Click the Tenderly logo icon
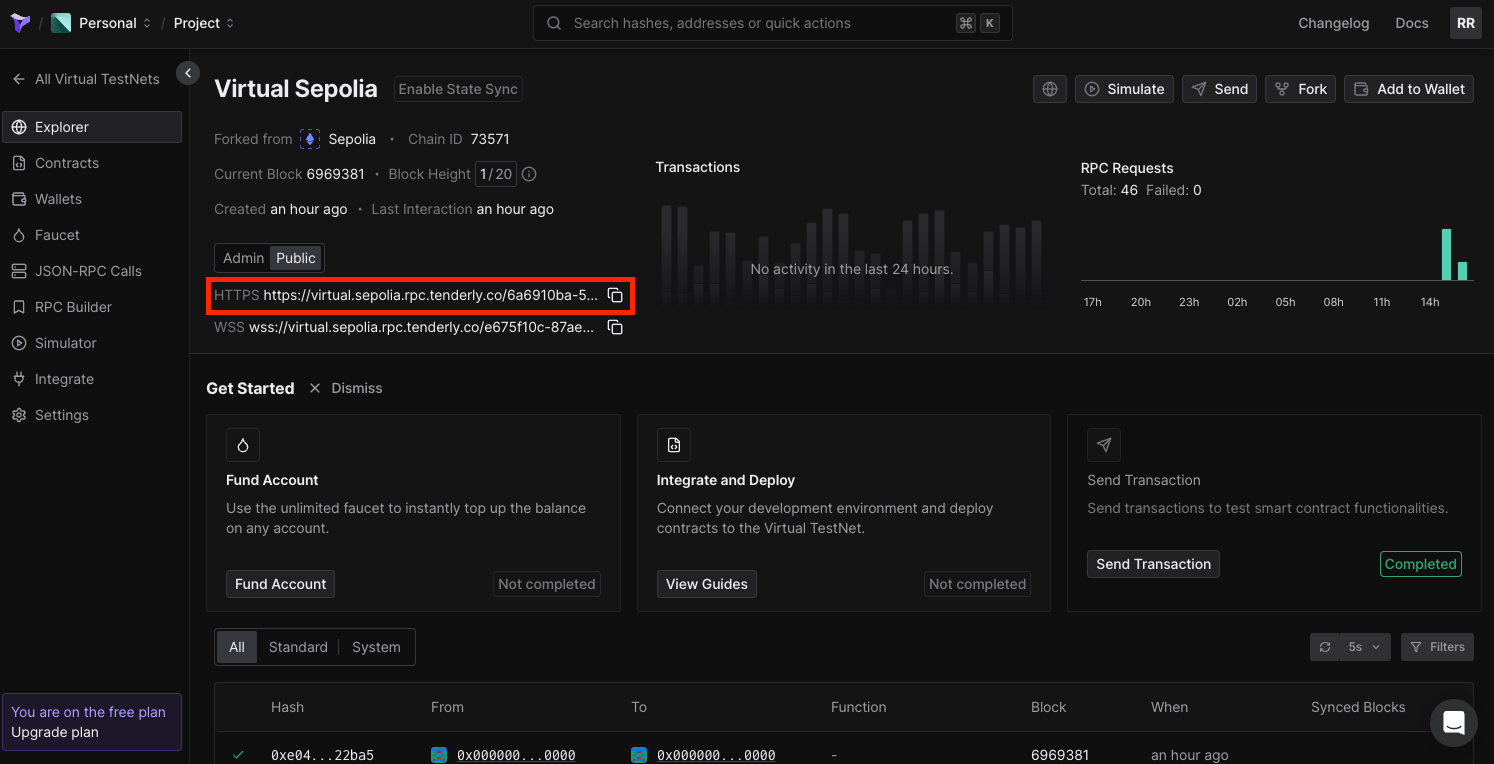This screenshot has width=1494, height=764. [20, 23]
